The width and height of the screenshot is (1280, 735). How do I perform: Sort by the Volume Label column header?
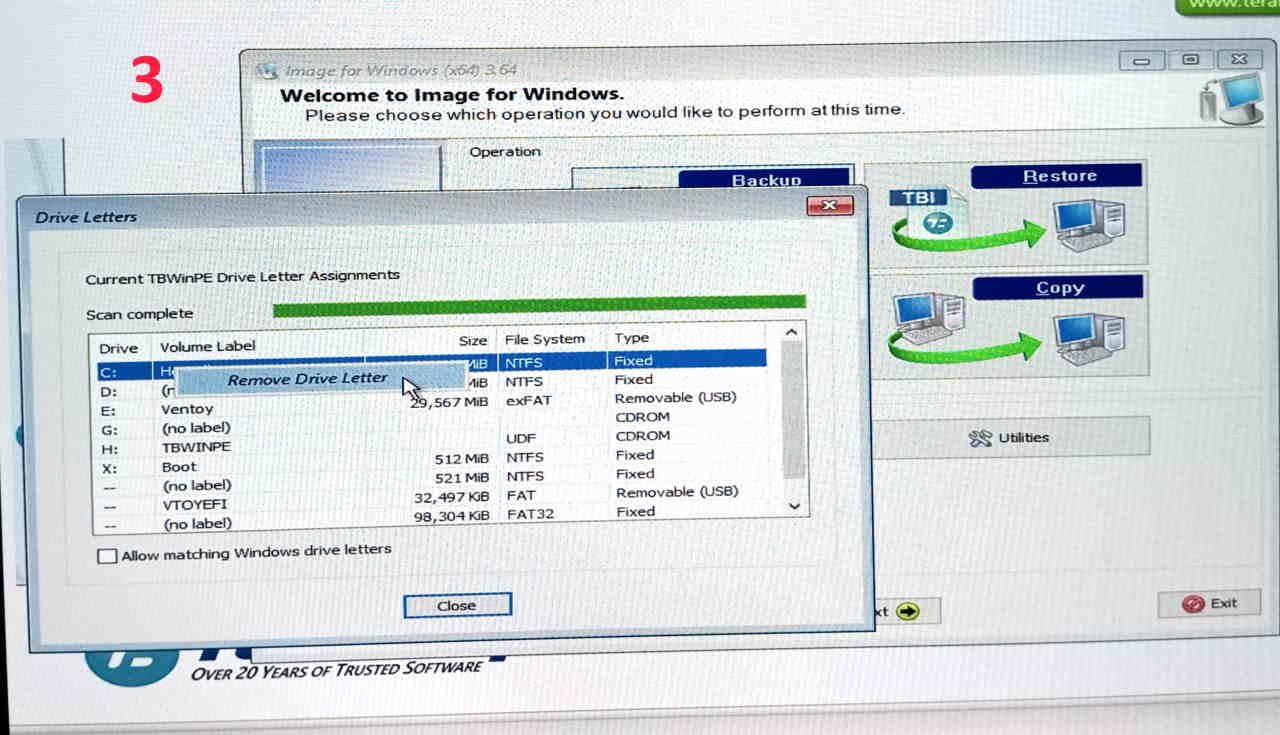tap(208, 347)
